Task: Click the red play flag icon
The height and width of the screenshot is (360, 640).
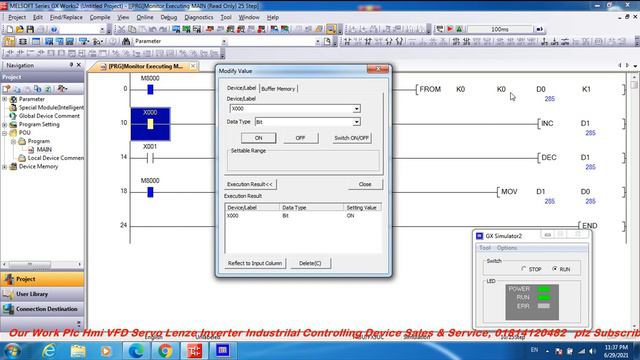Action: pyautogui.click(x=450, y=29)
